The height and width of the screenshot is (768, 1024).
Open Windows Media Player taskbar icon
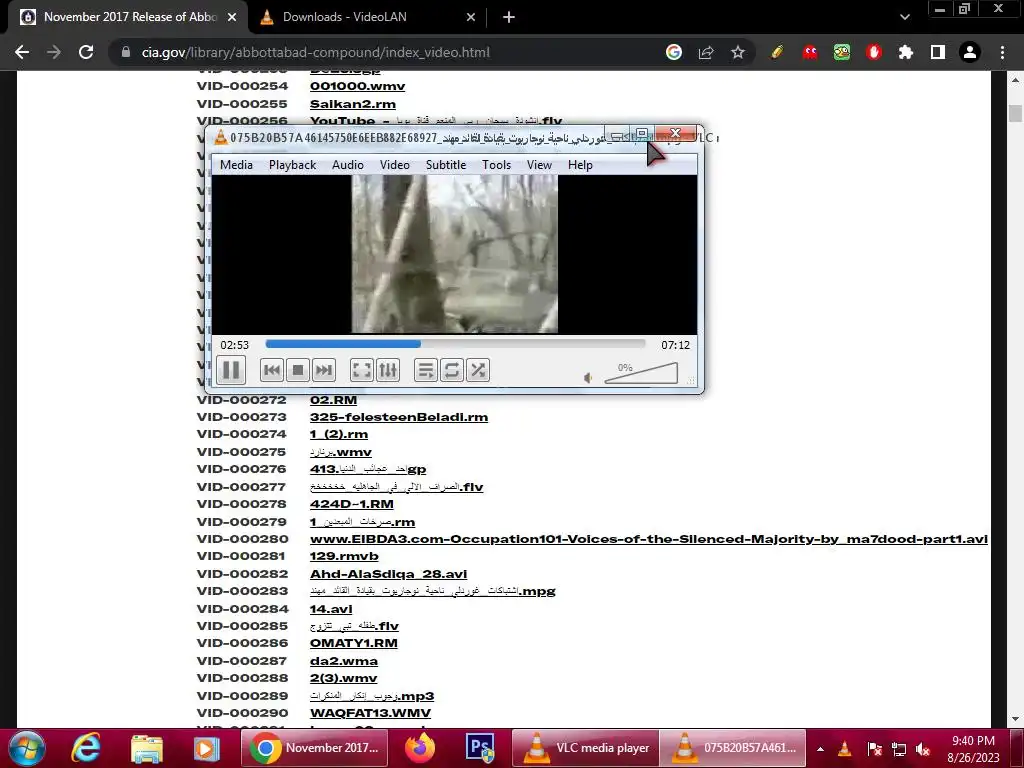206,748
